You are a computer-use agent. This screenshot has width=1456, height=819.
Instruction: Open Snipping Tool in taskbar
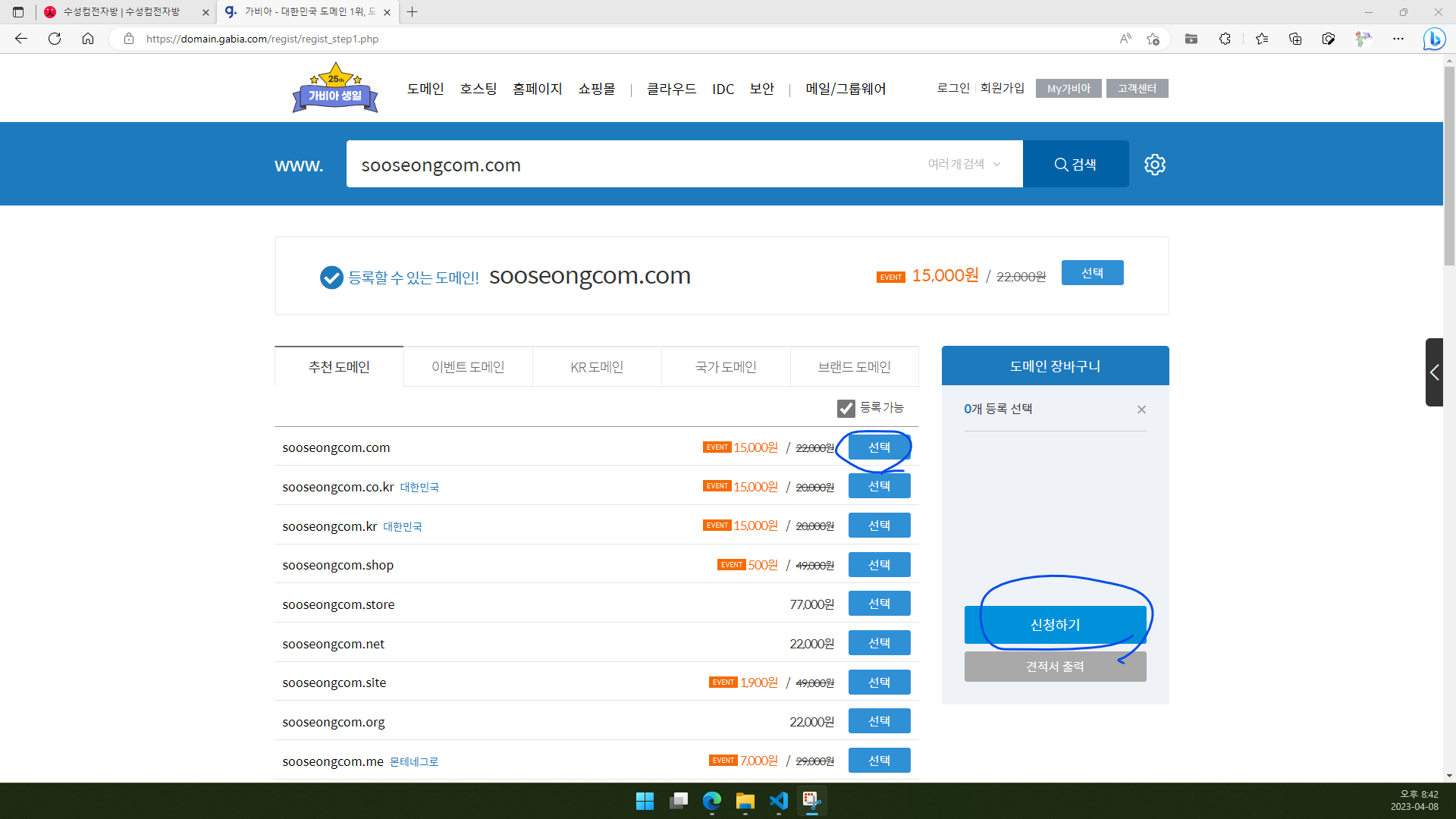coord(812,801)
